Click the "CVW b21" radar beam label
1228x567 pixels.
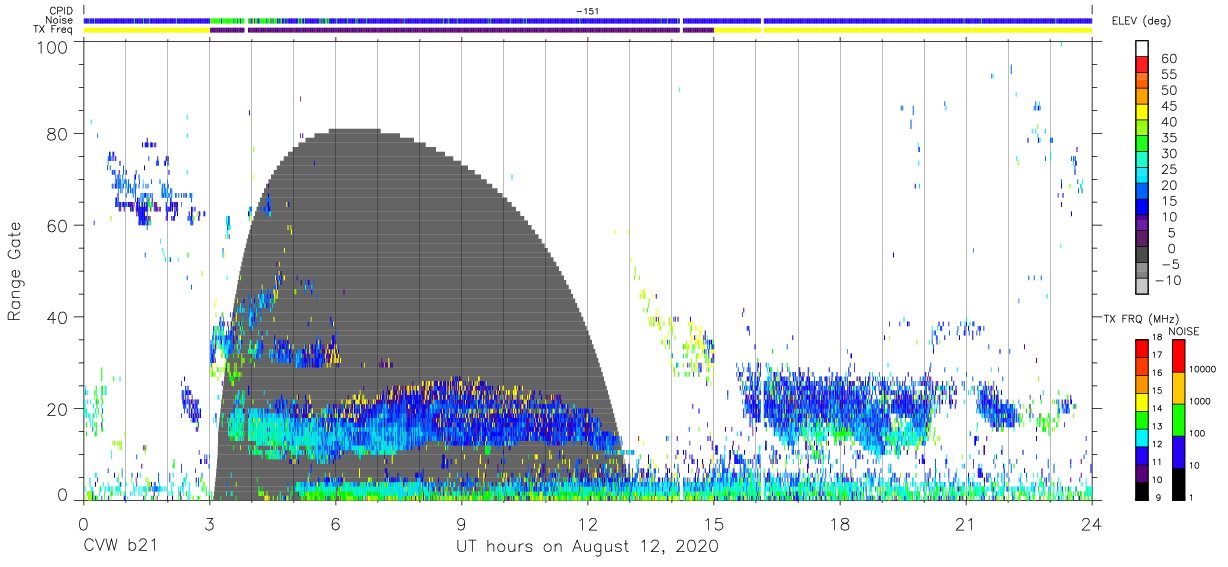point(118,547)
